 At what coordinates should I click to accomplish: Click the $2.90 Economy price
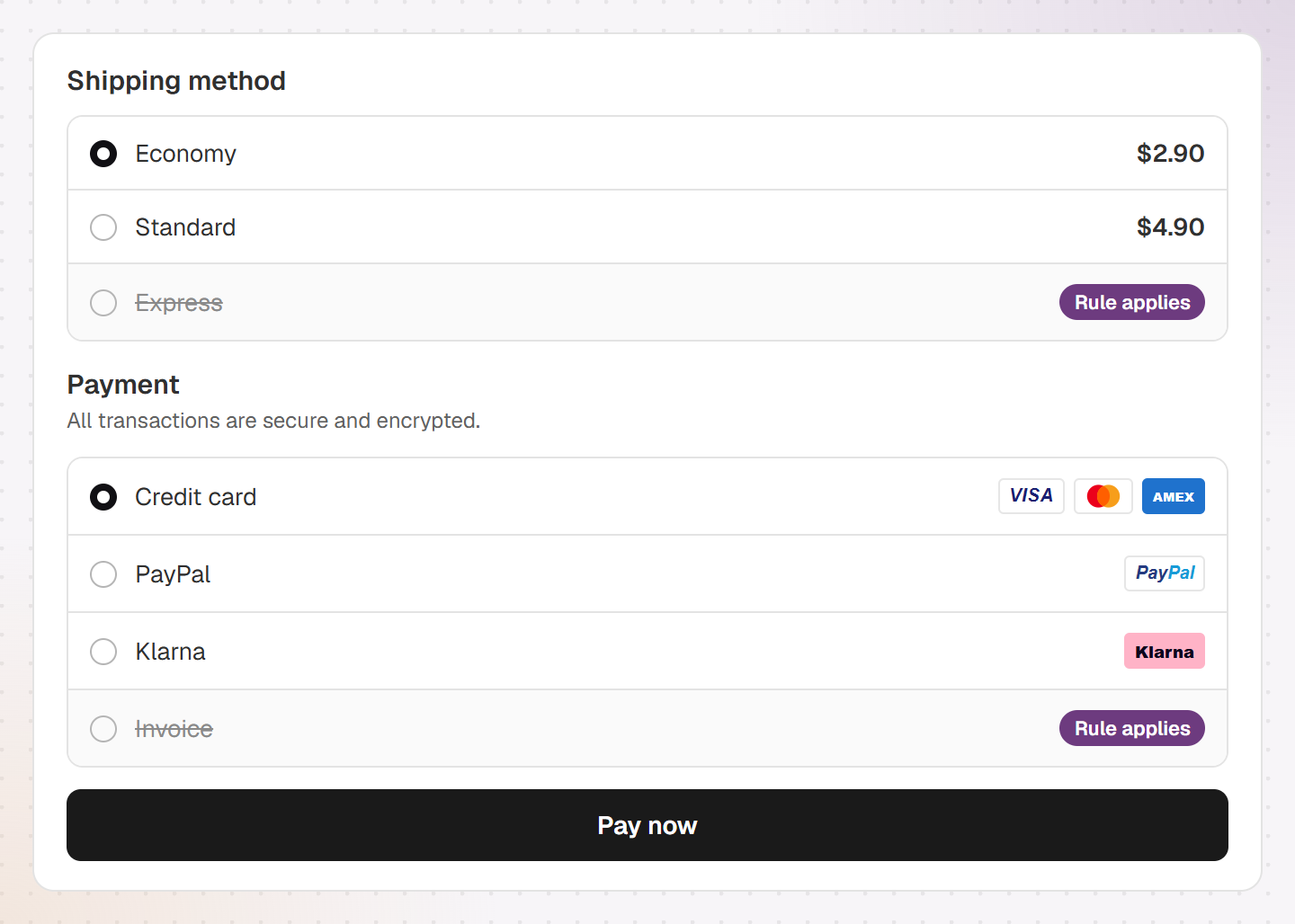1170,154
